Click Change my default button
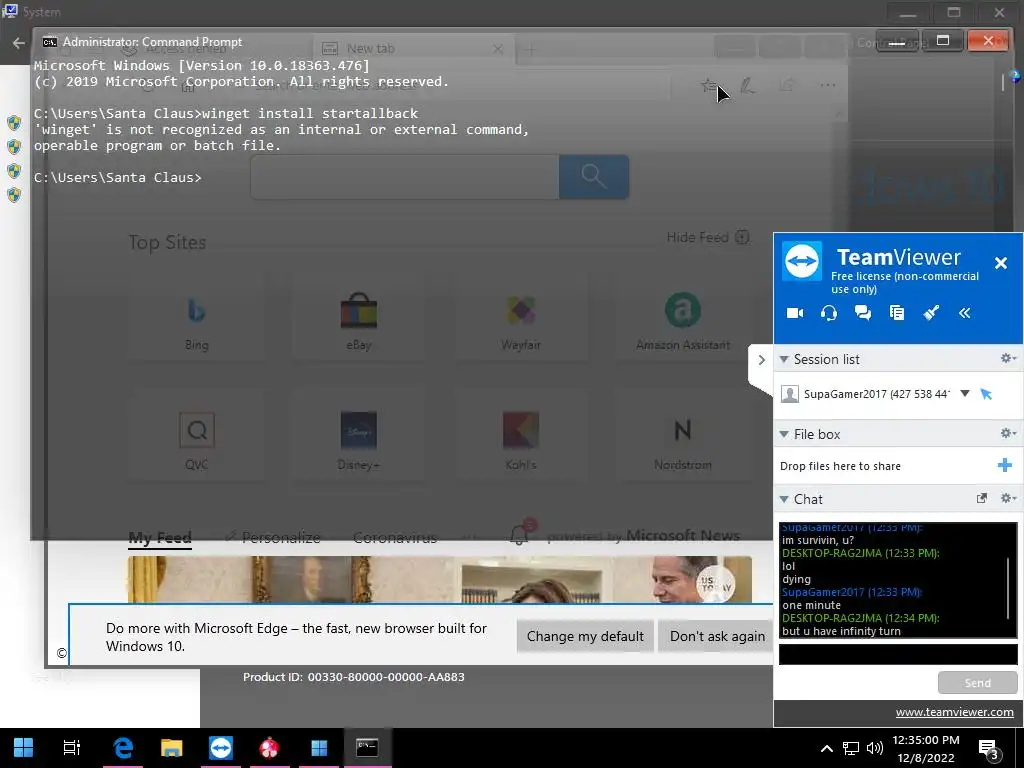This screenshot has width=1024, height=768. pyautogui.click(x=585, y=636)
